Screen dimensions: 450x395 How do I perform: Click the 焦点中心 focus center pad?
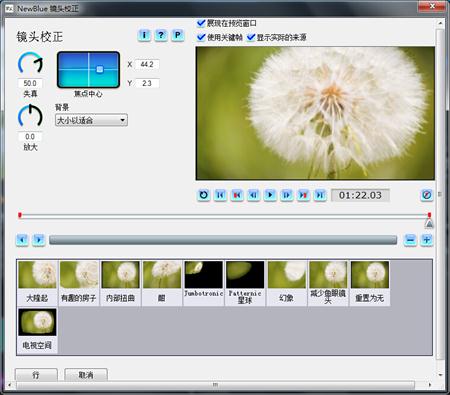(88, 70)
